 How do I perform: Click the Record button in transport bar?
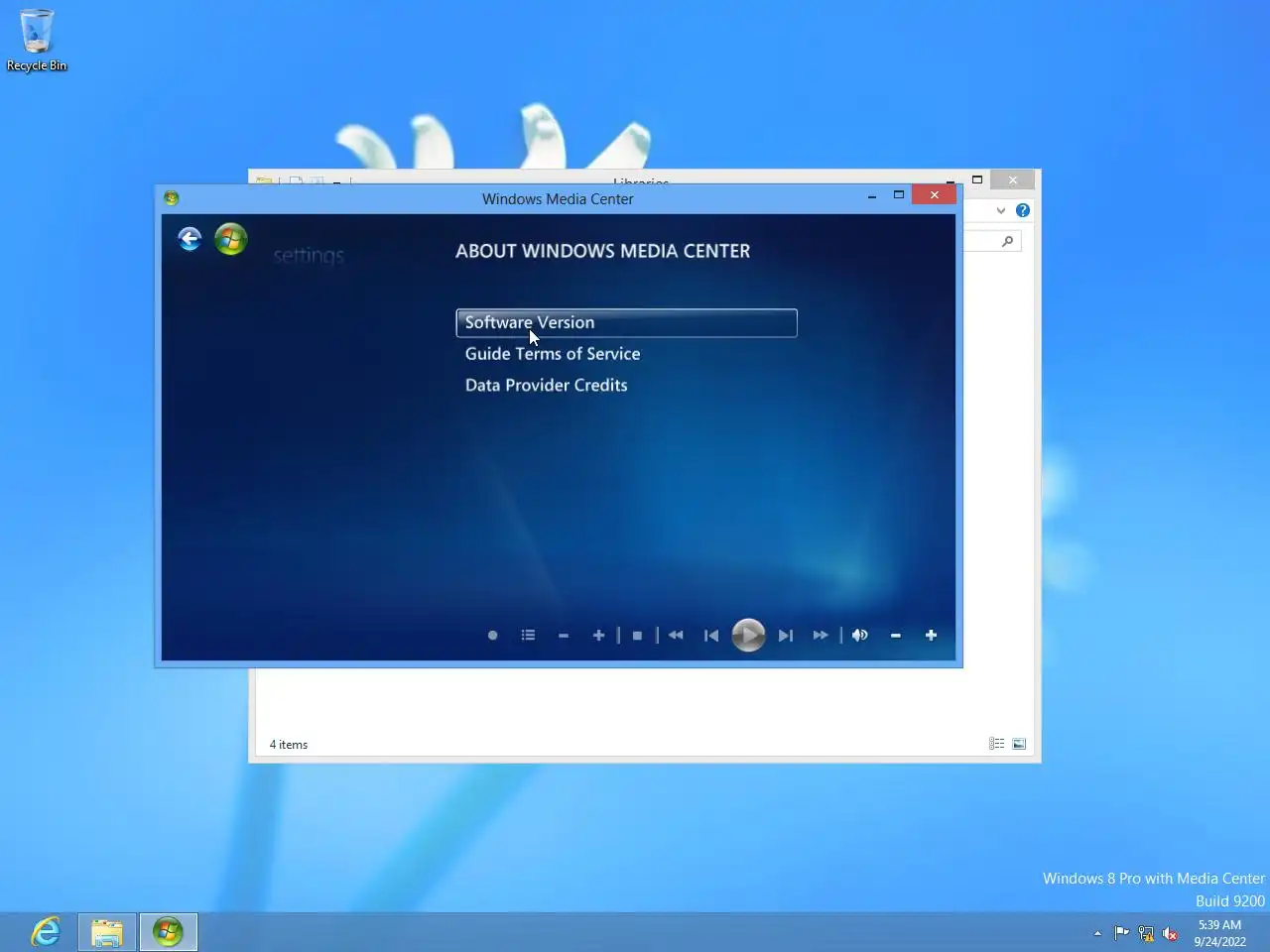493,635
